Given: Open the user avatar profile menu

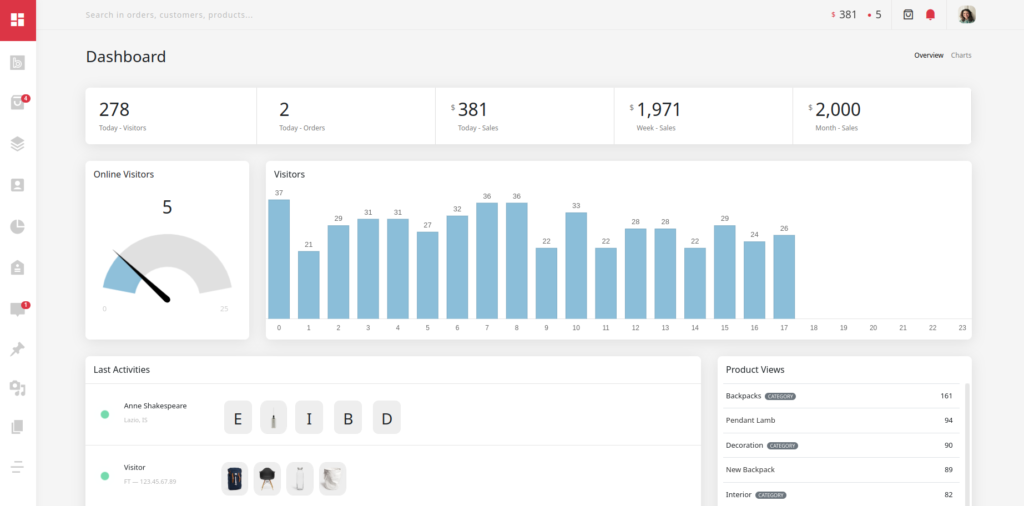Looking at the screenshot, I should pos(966,15).
